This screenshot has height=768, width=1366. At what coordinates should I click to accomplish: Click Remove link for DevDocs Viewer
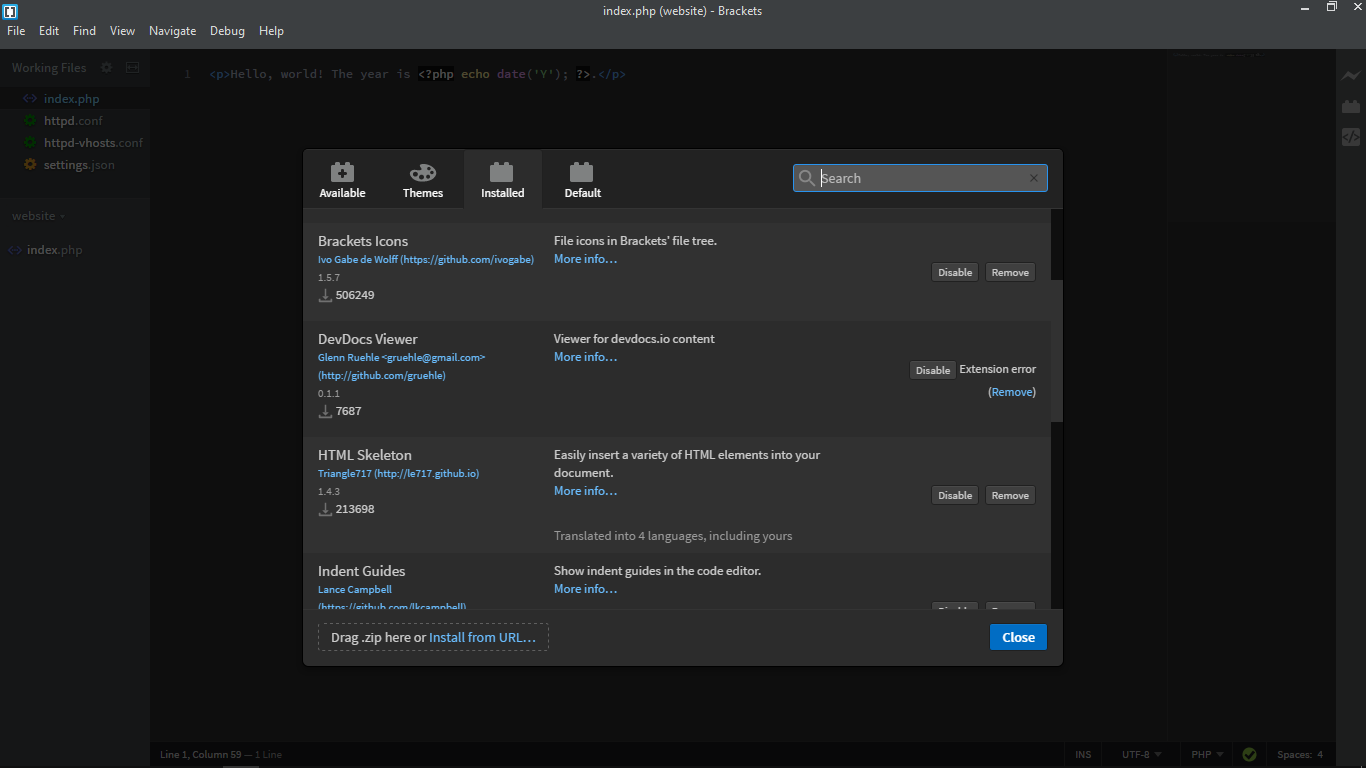pos(1012,392)
